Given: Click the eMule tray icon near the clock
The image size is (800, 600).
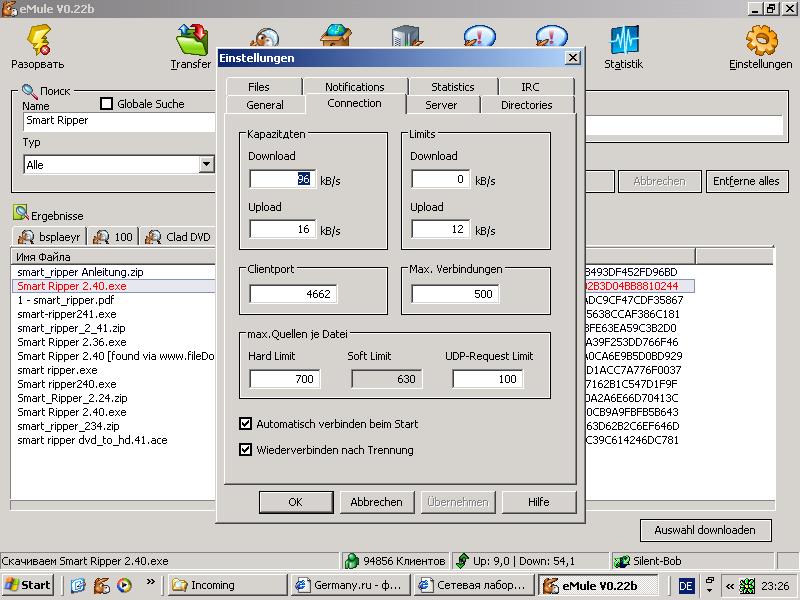Looking at the screenshot, I should pyautogui.click(x=747, y=586).
